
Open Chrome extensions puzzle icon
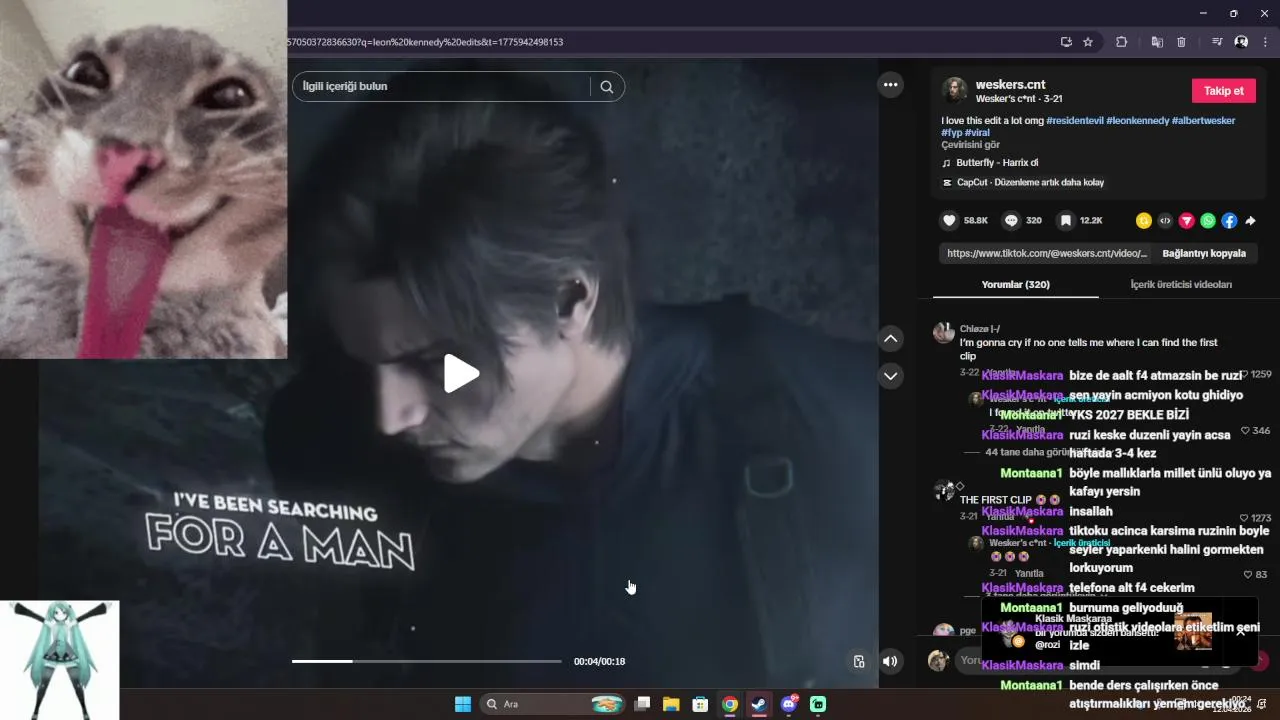(1121, 42)
